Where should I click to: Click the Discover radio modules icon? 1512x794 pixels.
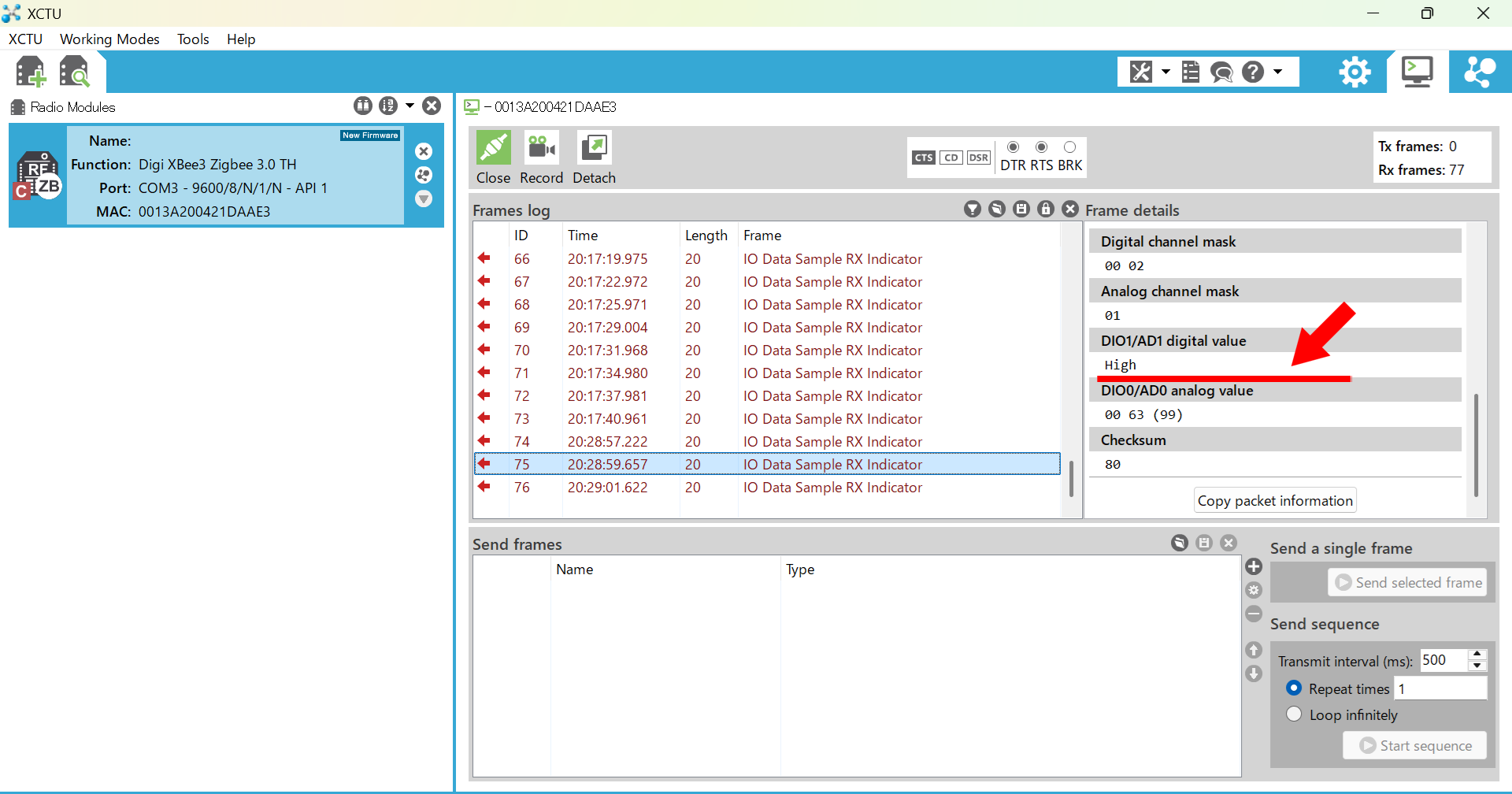75,72
